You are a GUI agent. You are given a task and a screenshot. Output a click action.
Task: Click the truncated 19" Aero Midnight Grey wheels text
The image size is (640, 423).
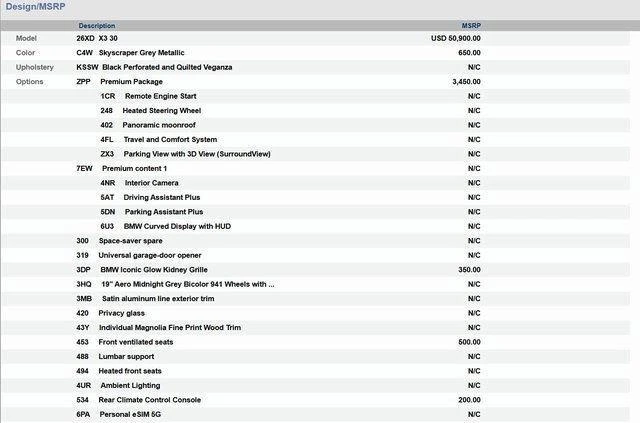(187, 284)
